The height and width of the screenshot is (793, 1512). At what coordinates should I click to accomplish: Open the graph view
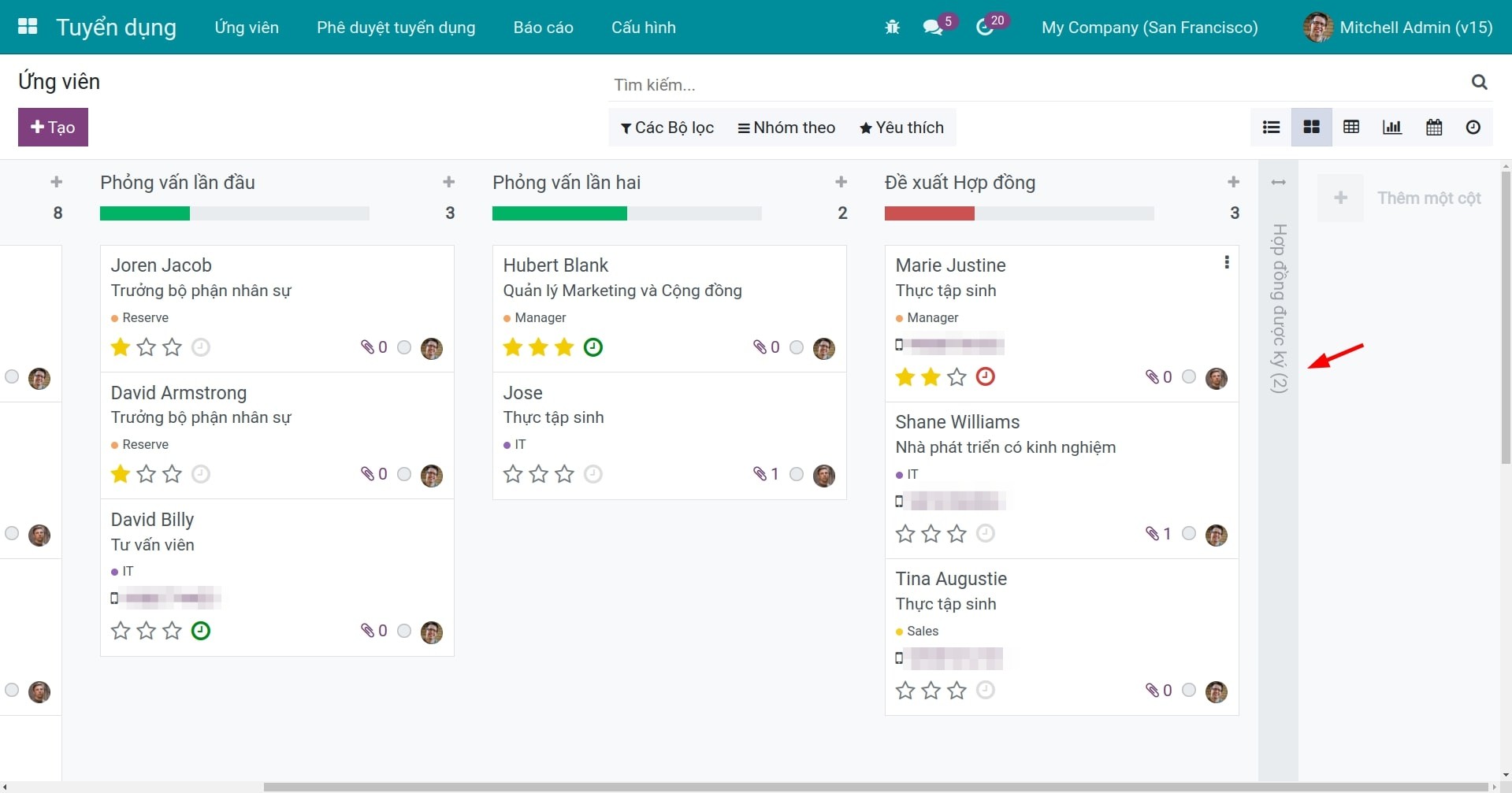1391,127
